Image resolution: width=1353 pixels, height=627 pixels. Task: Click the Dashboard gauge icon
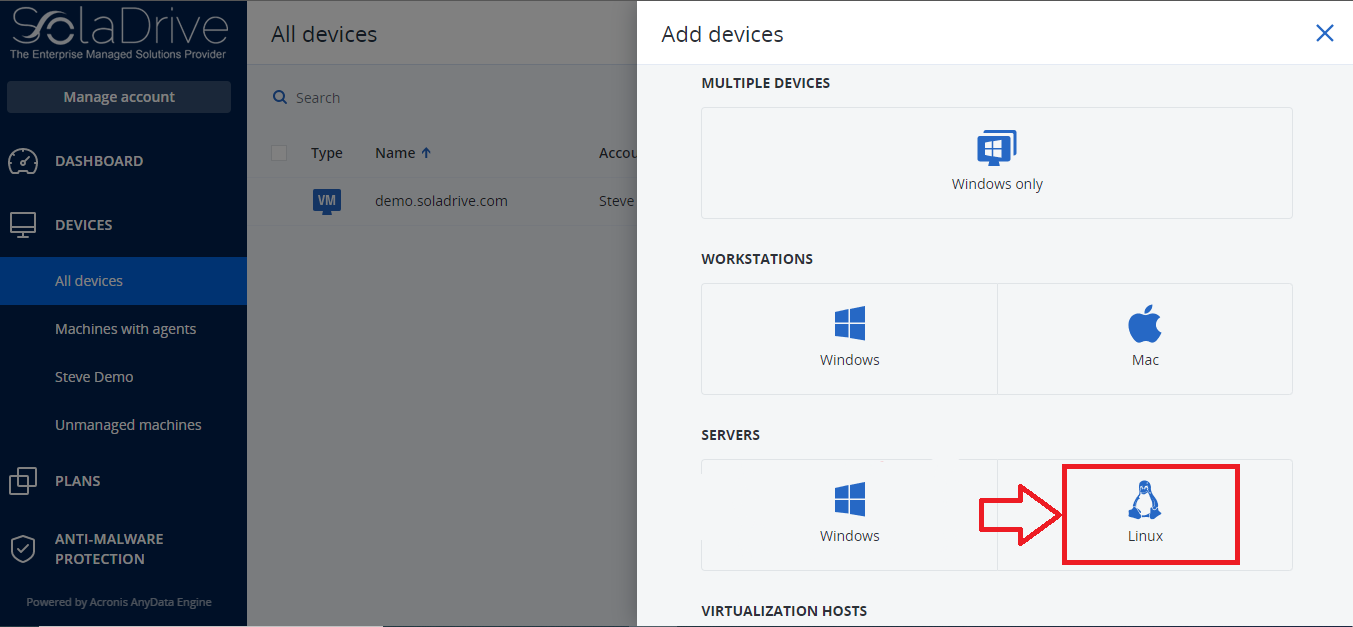[x=22, y=161]
